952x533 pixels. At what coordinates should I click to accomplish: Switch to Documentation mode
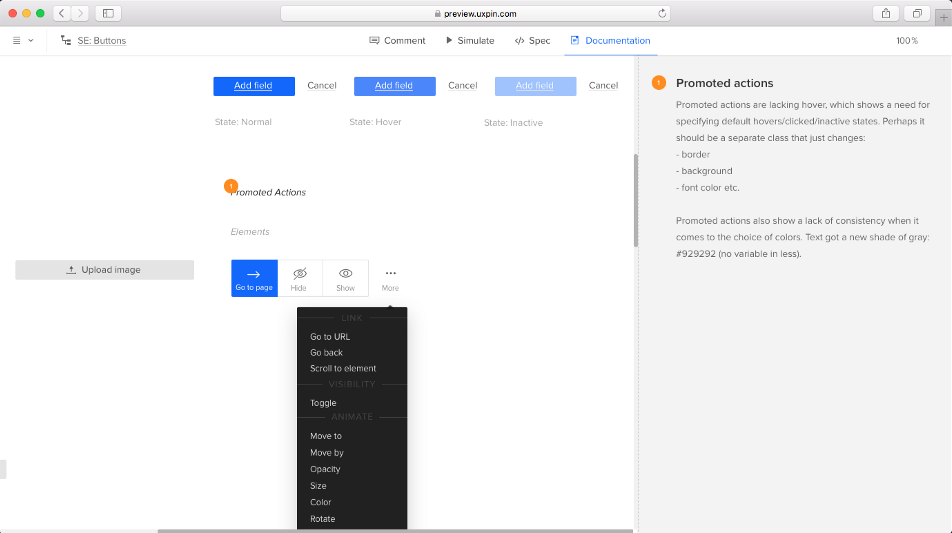pyautogui.click(x=610, y=41)
